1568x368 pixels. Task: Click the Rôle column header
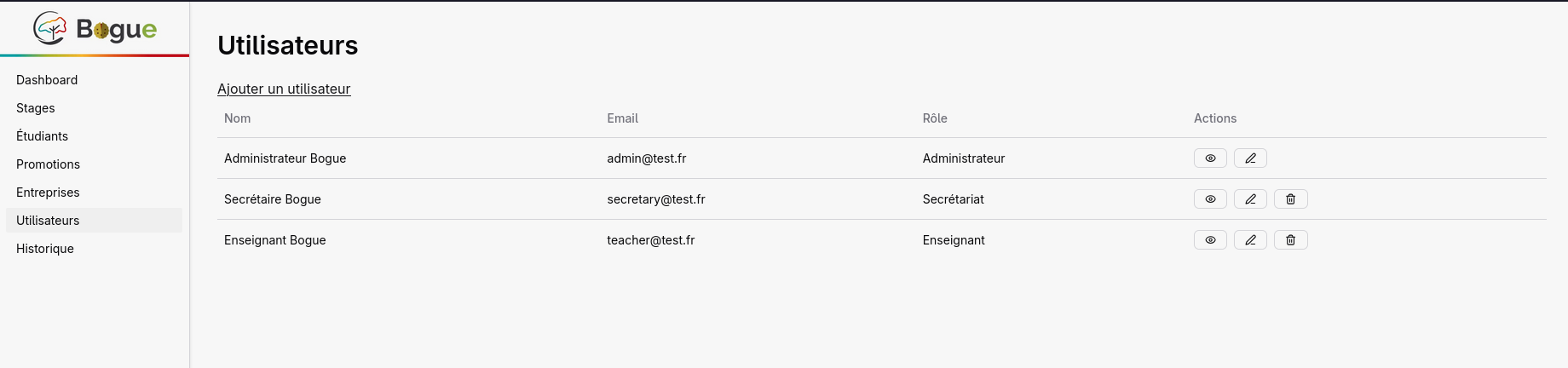pyautogui.click(x=935, y=118)
